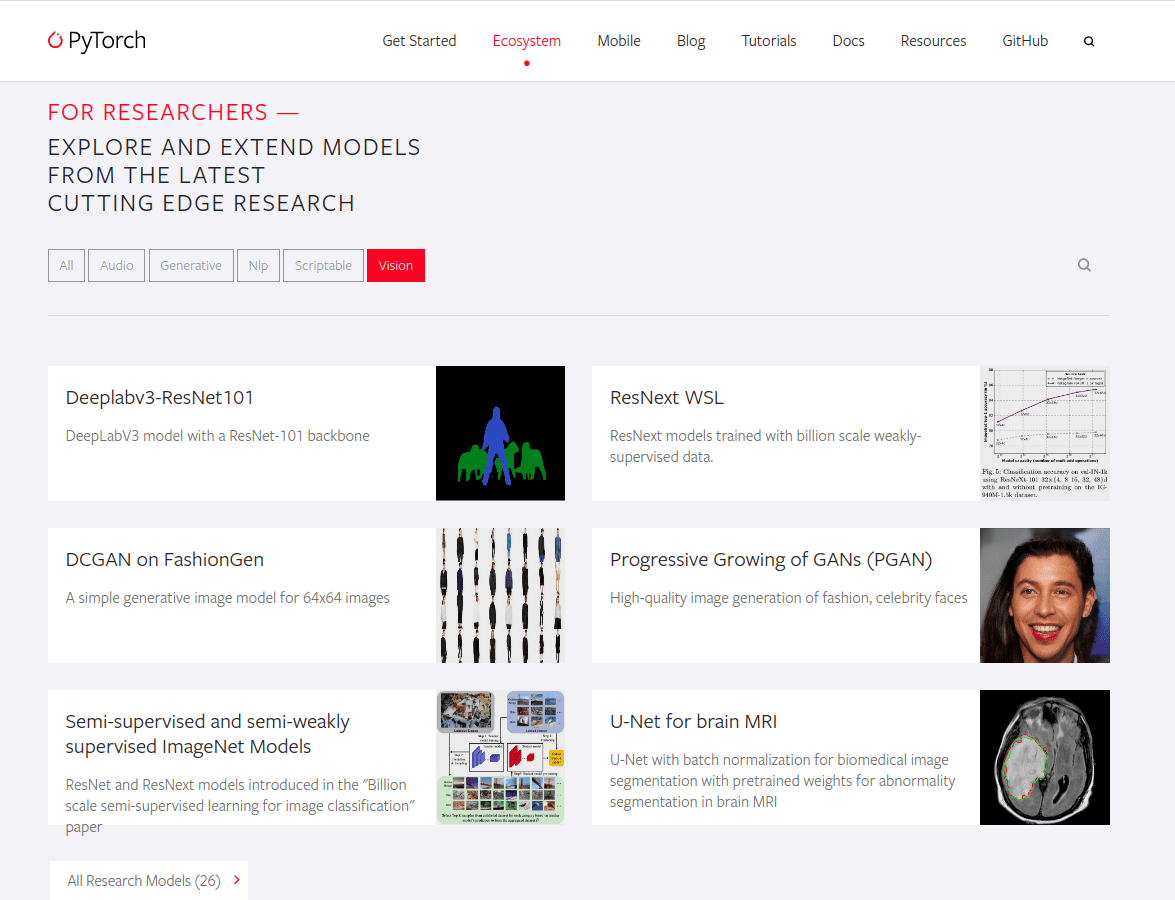Click 'ResNet and ResNext models introduced' description

pos(240,806)
